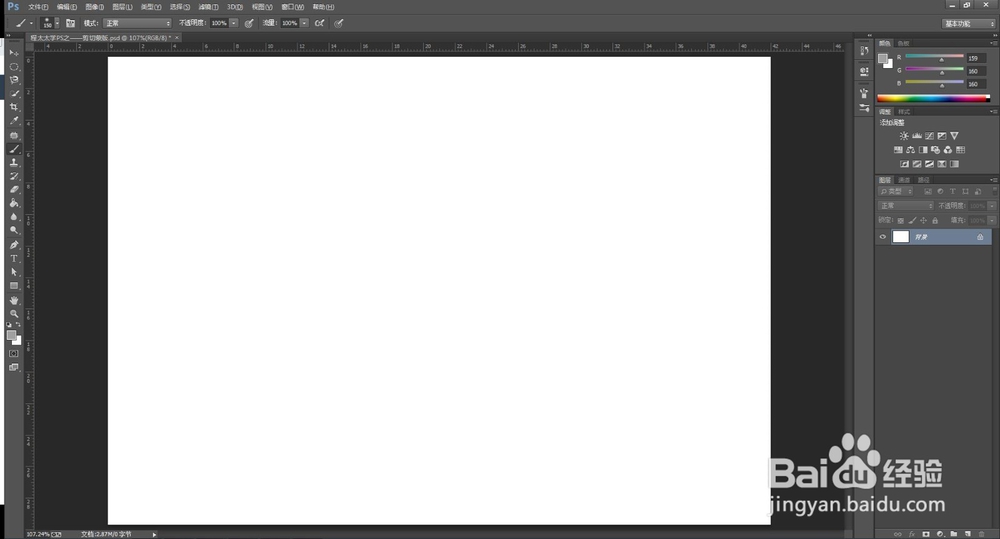1000x539 pixels.
Task: Toggle lock image pixels brush icon
Action: [912, 221]
